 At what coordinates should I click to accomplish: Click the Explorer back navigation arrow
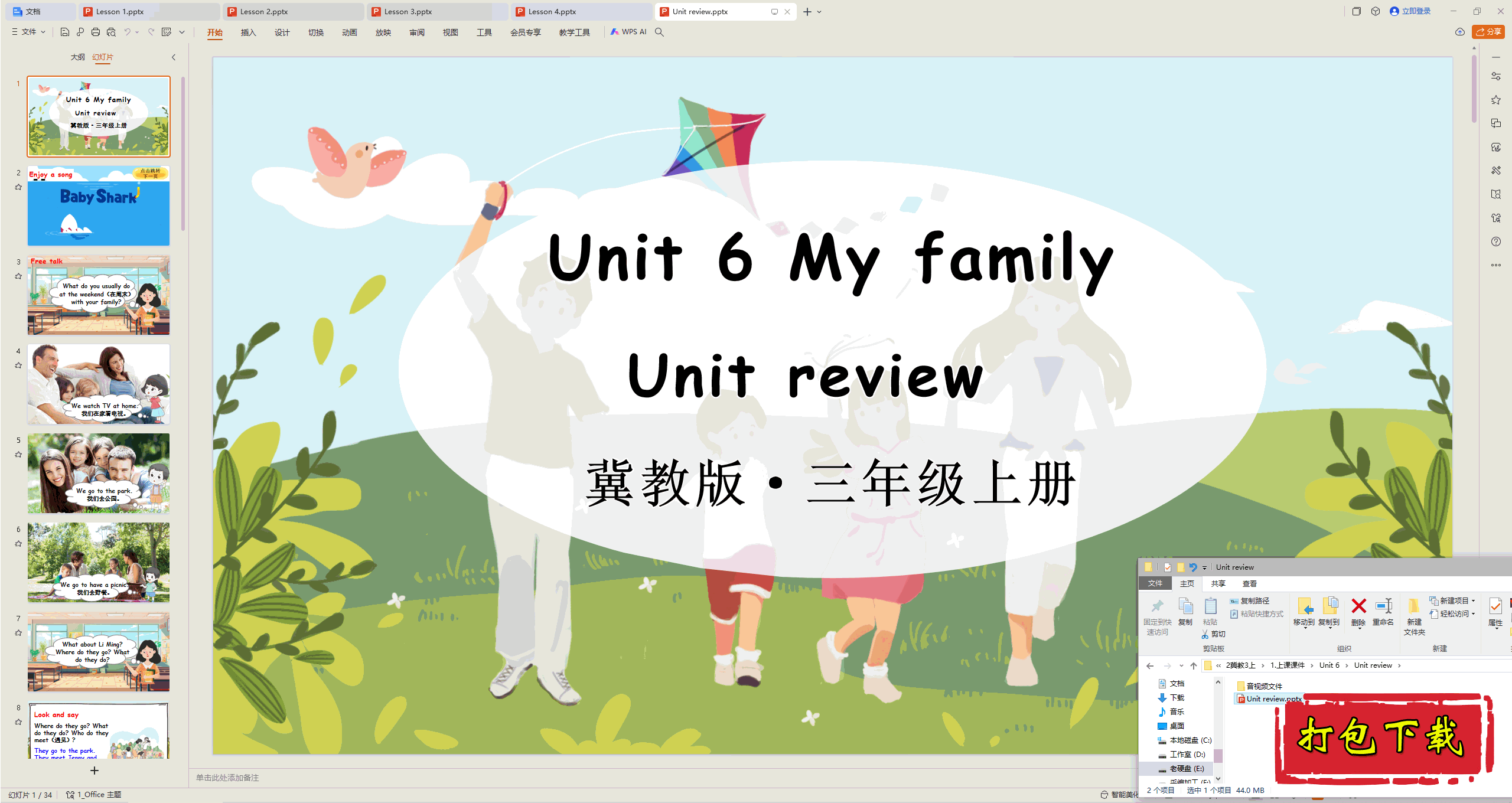click(1150, 665)
